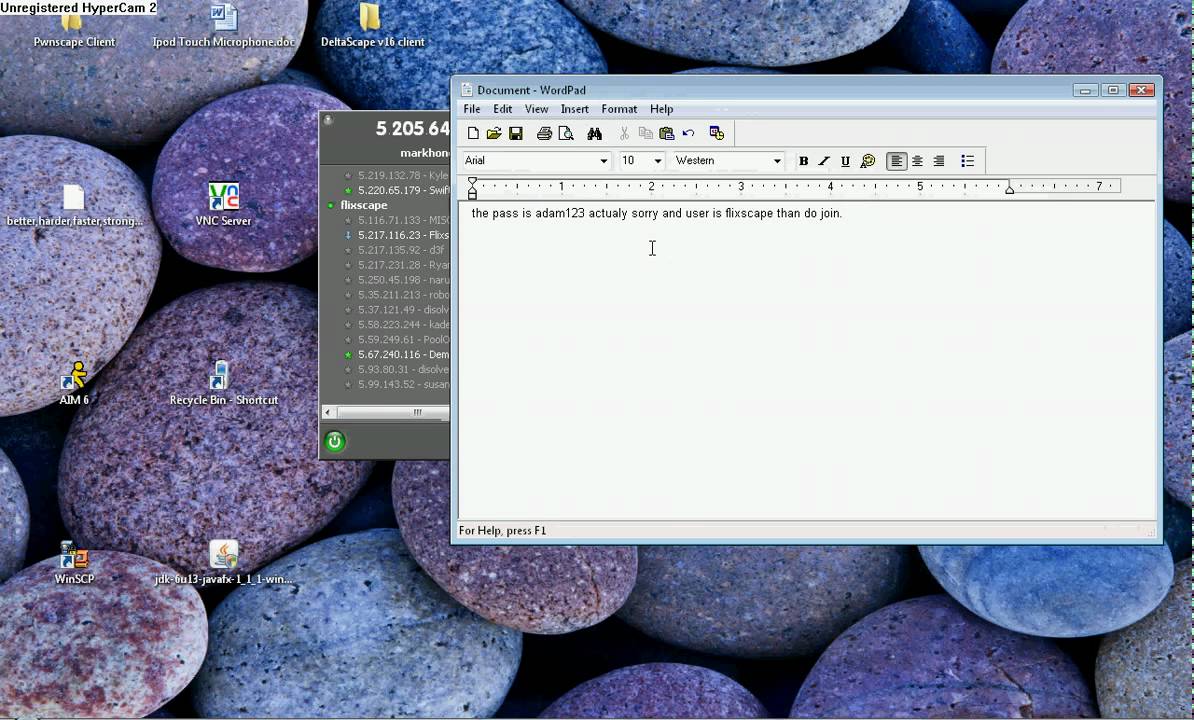Screen dimensions: 1194x720
Task: Click the Document - WordPad title bar
Action: (x=761, y=90)
